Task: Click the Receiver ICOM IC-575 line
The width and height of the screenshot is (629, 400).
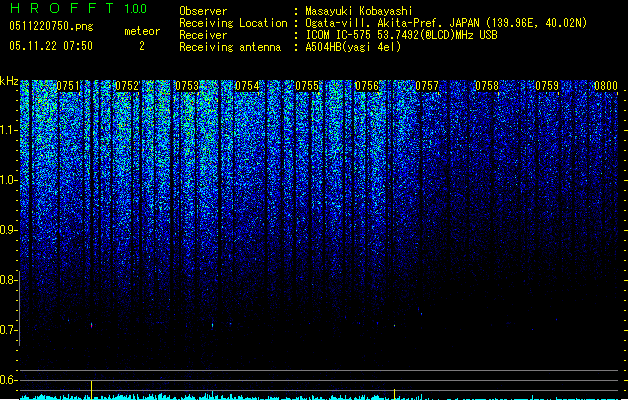Action: pyautogui.click(x=402, y=35)
